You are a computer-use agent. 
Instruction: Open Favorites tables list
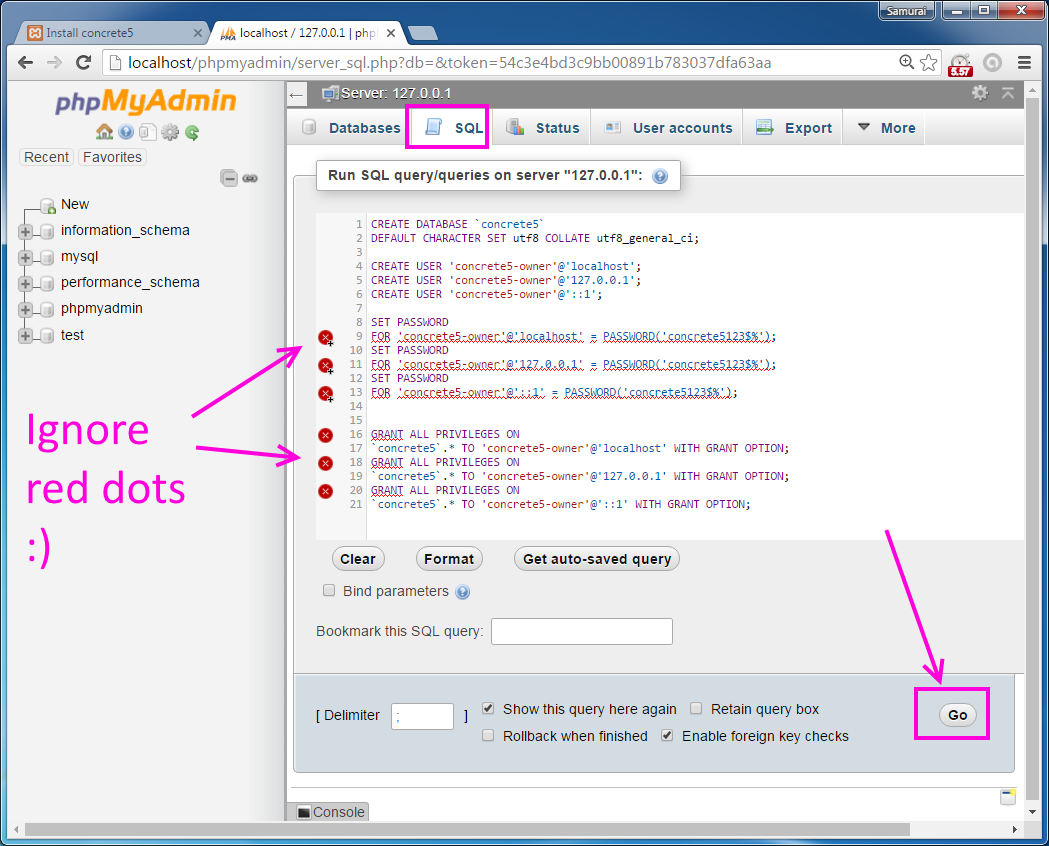point(112,157)
